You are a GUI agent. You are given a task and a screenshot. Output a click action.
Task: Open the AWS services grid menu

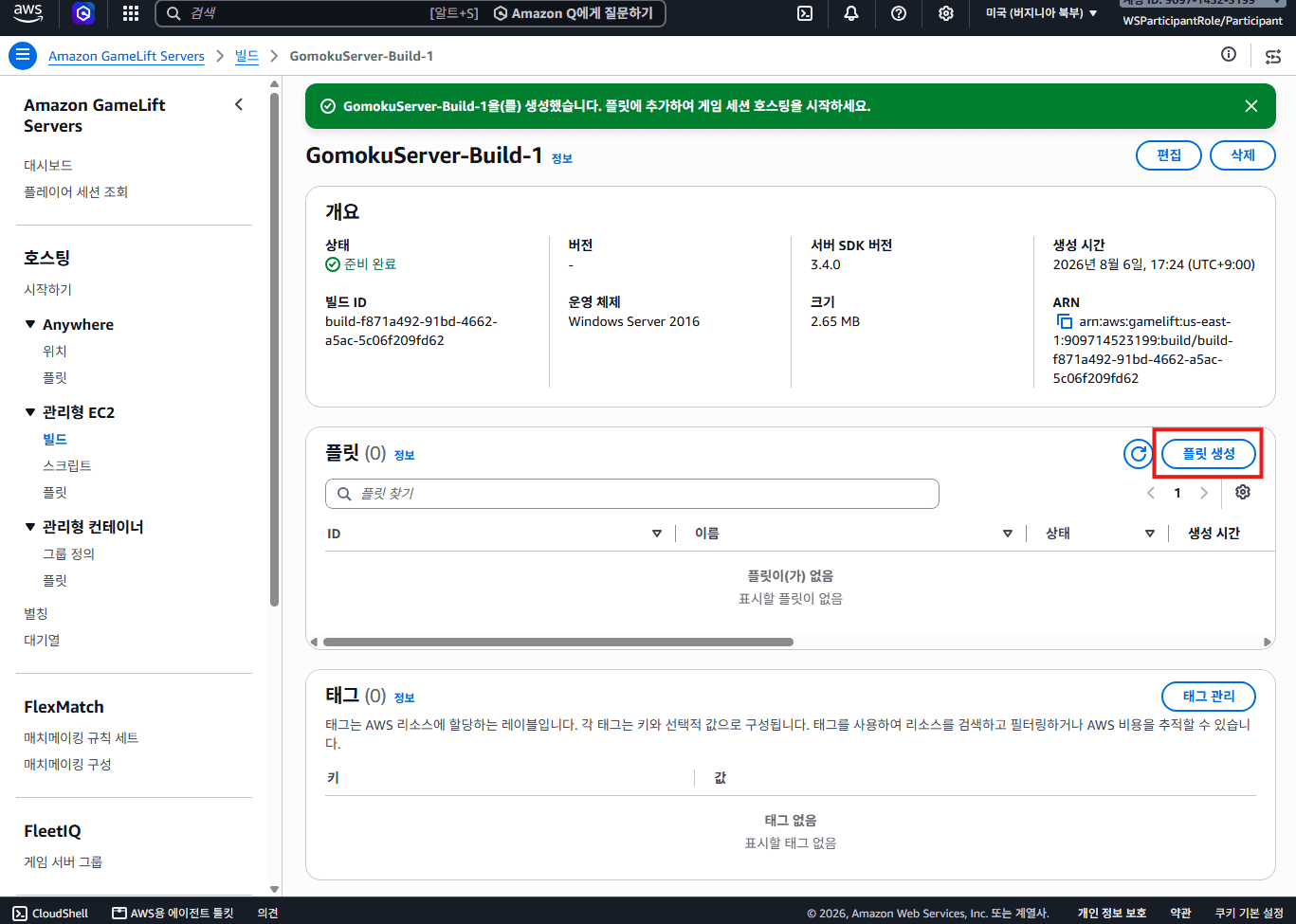click(x=131, y=13)
